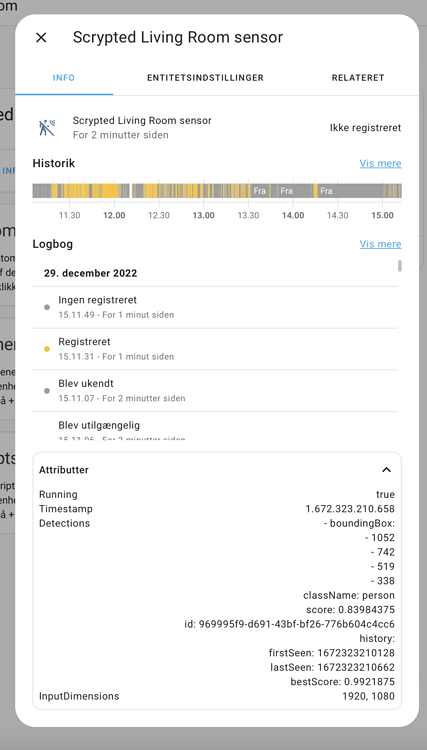Collapse the Attributter section chevron
Image resolution: width=427 pixels, height=750 pixels.
coord(386,470)
